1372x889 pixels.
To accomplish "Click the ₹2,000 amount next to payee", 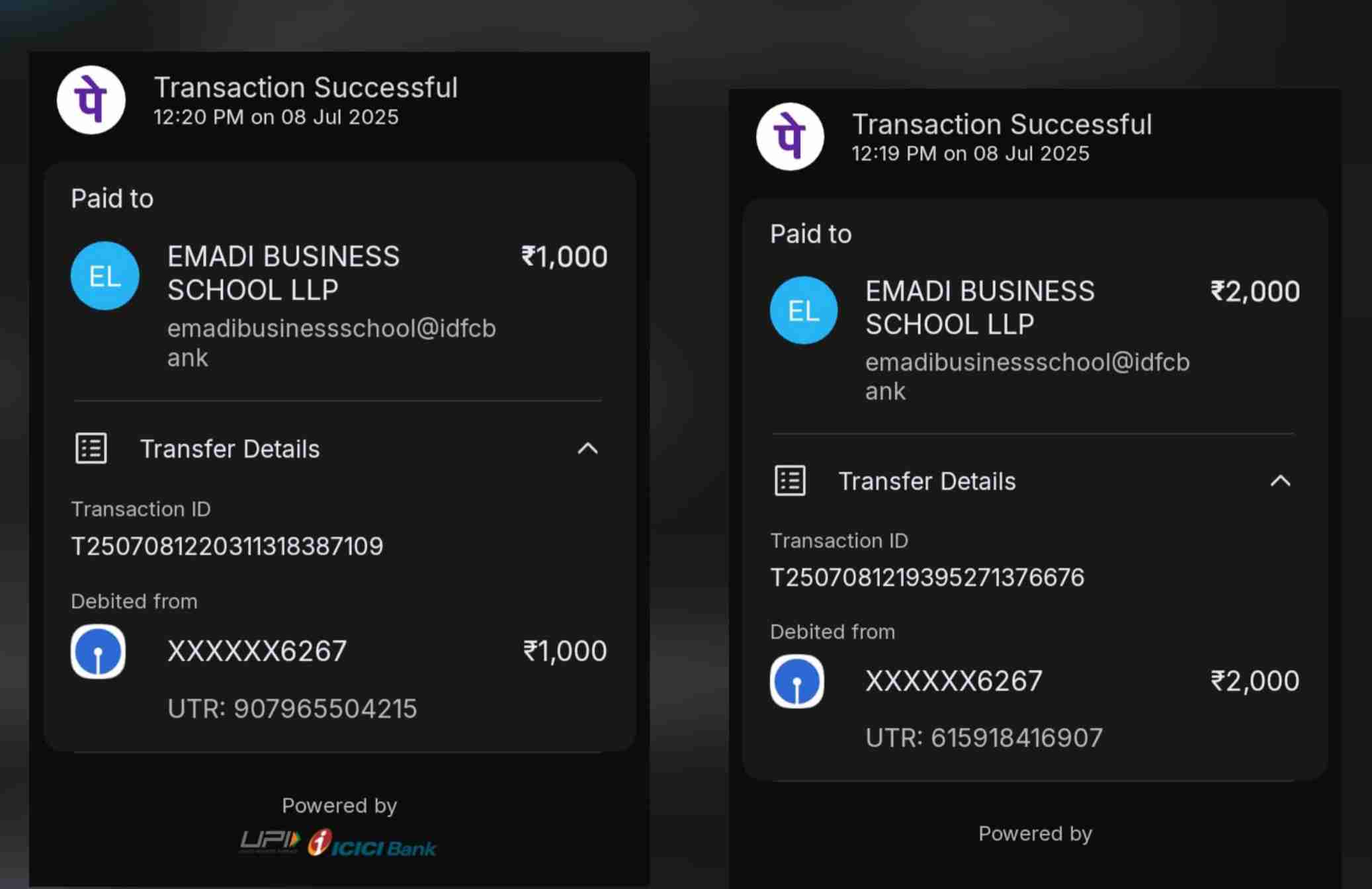I will tap(1255, 292).
